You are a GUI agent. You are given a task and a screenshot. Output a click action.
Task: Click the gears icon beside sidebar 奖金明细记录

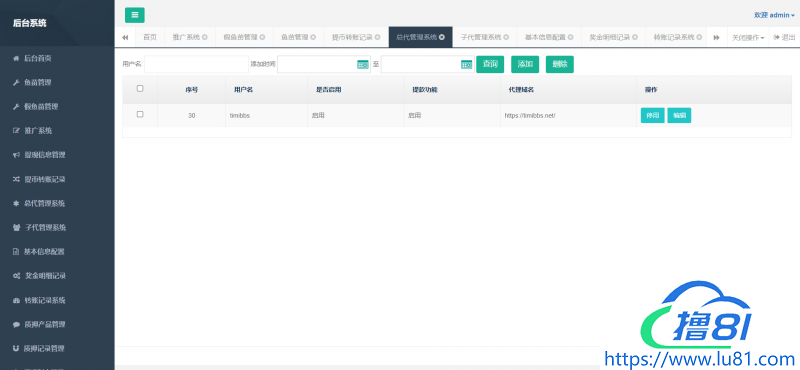click(x=16, y=276)
